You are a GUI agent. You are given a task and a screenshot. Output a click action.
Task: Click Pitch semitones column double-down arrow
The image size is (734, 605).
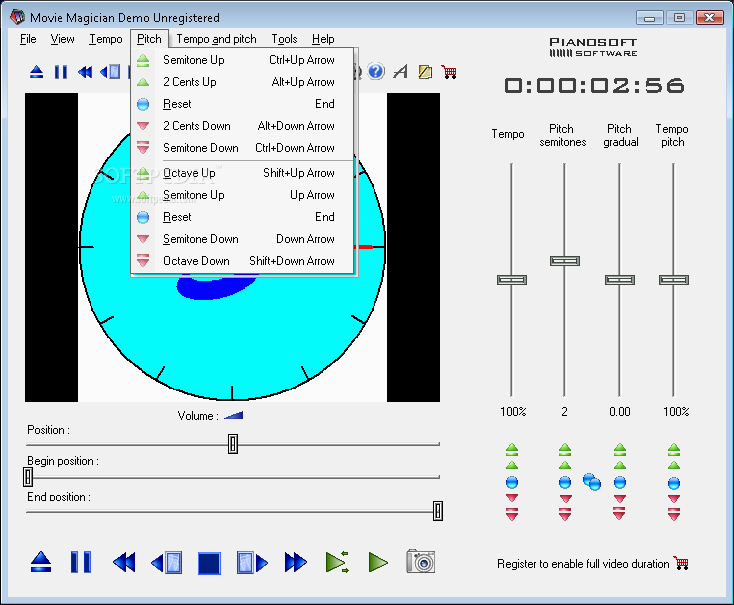[x=565, y=514]
